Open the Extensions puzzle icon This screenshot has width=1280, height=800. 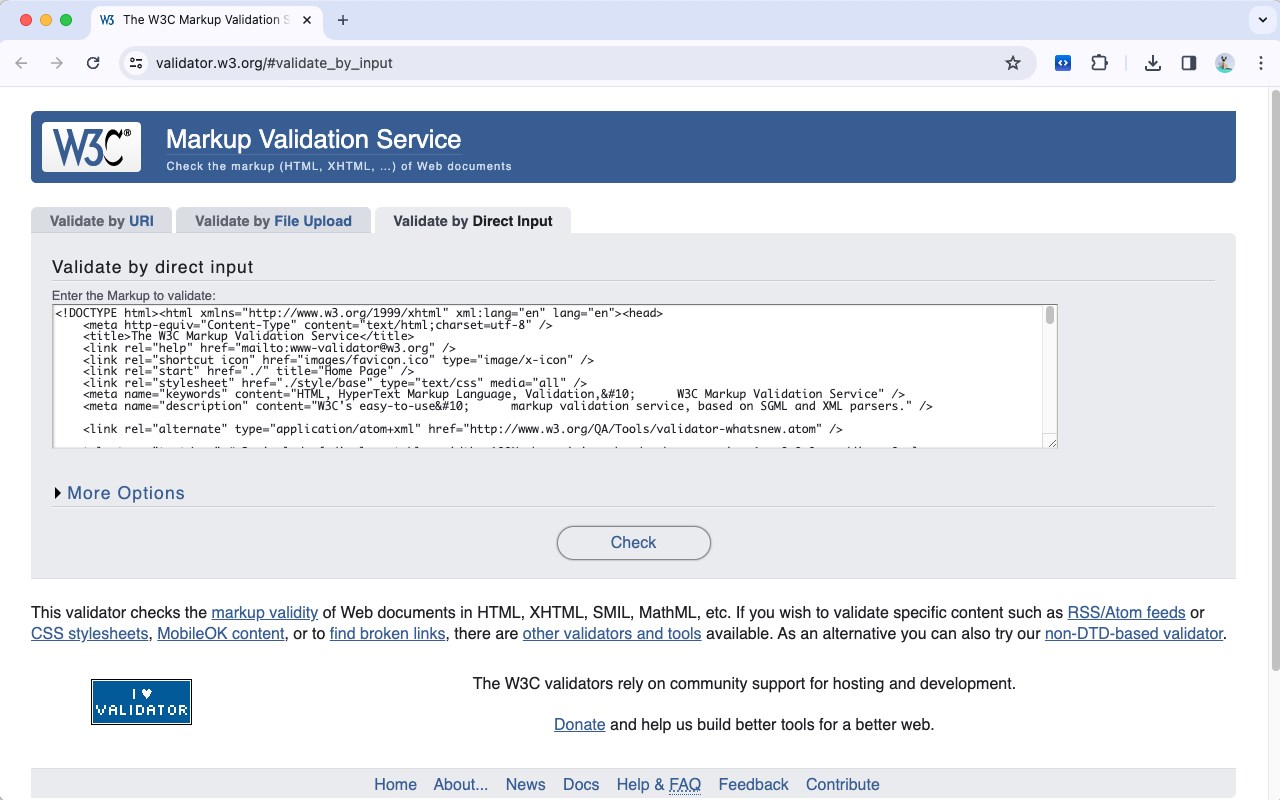(1099, 63)
